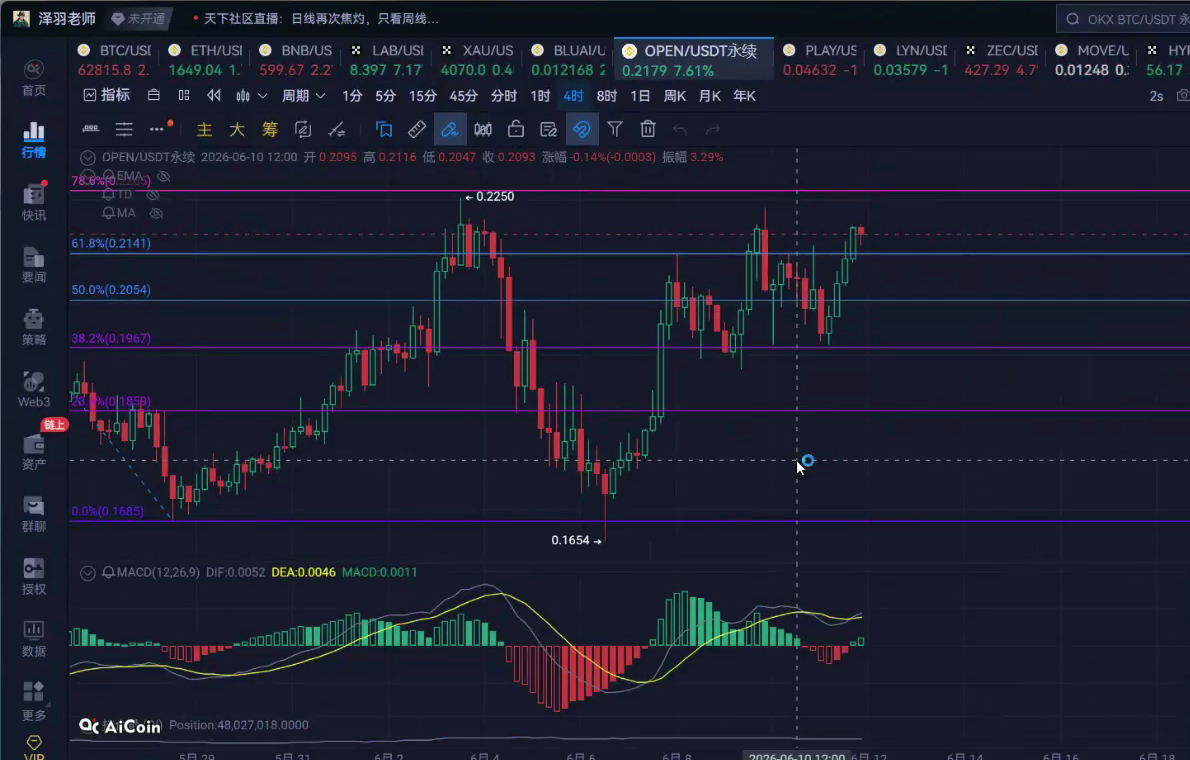Select the brush drawing tool
The width and height of the screenshot is (1190, 760).
450,130
